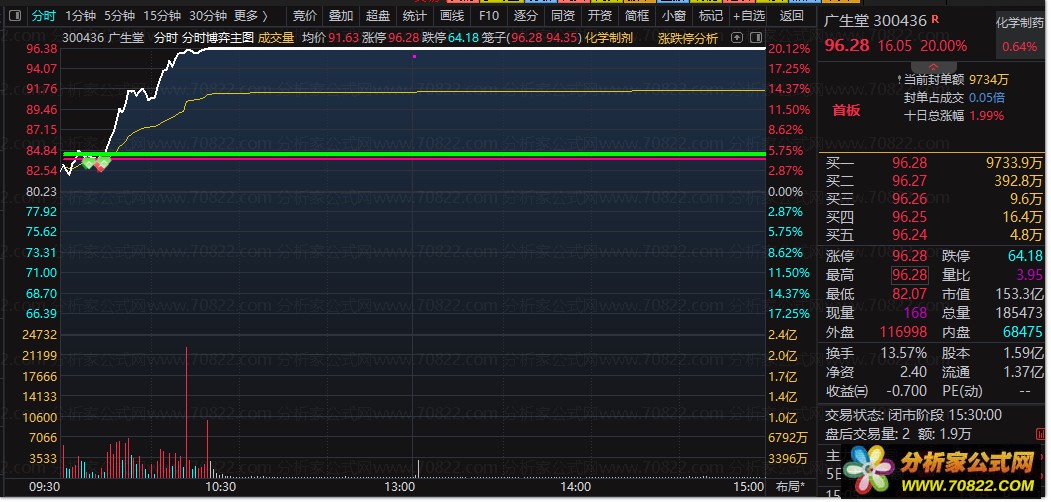Click the magenta dot marker near 13:00

click(x=414, y=57)
